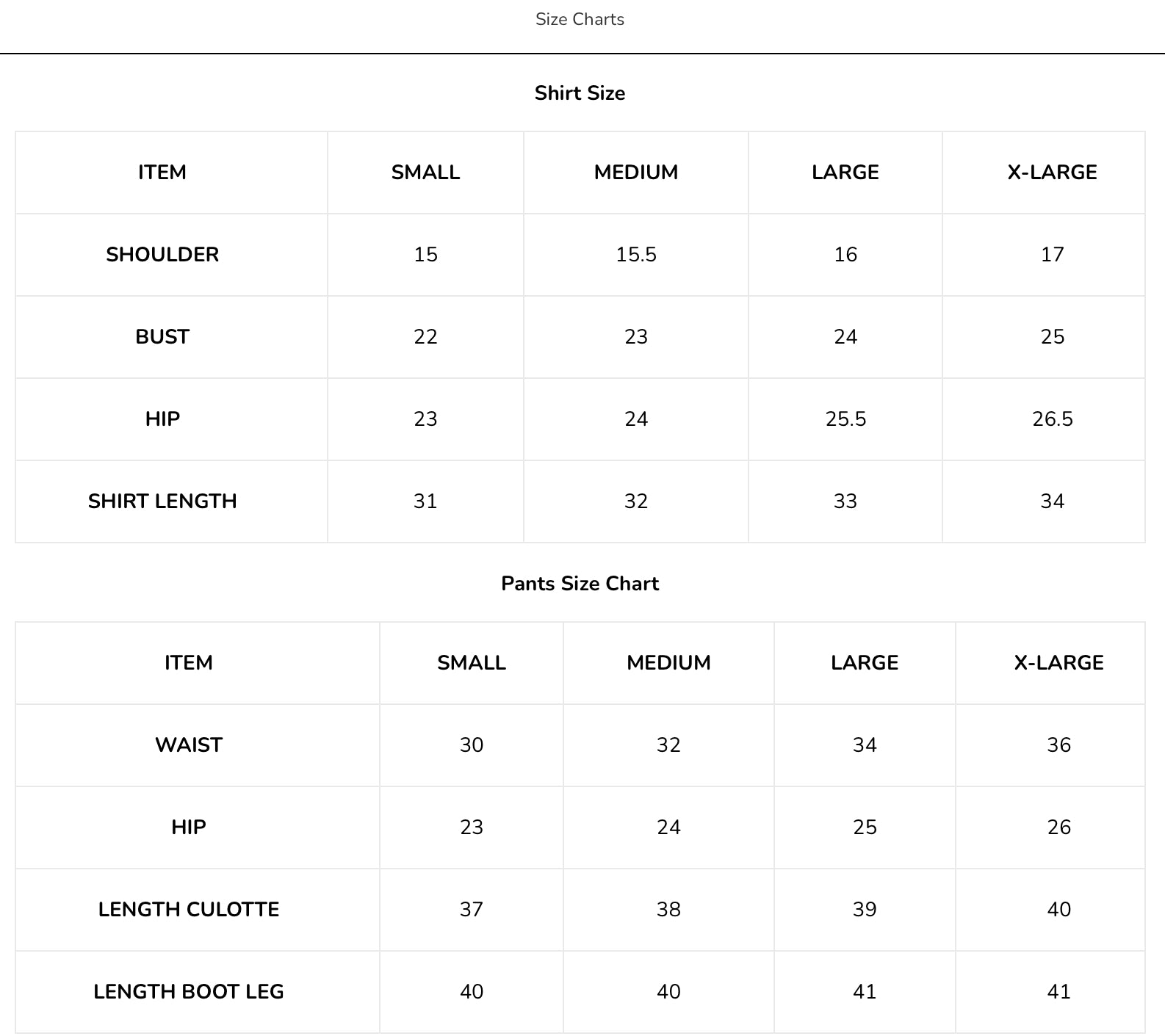Click the SHIRT LENGTH row label
Viewport: 1165px width, 1036px height.
click(x=162, y=501)
